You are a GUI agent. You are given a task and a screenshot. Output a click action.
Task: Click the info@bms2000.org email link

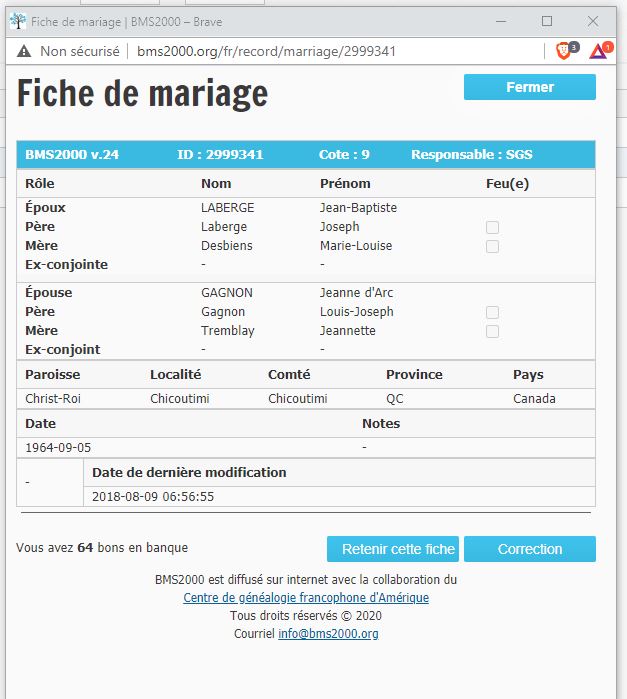[x=328, y=633]
